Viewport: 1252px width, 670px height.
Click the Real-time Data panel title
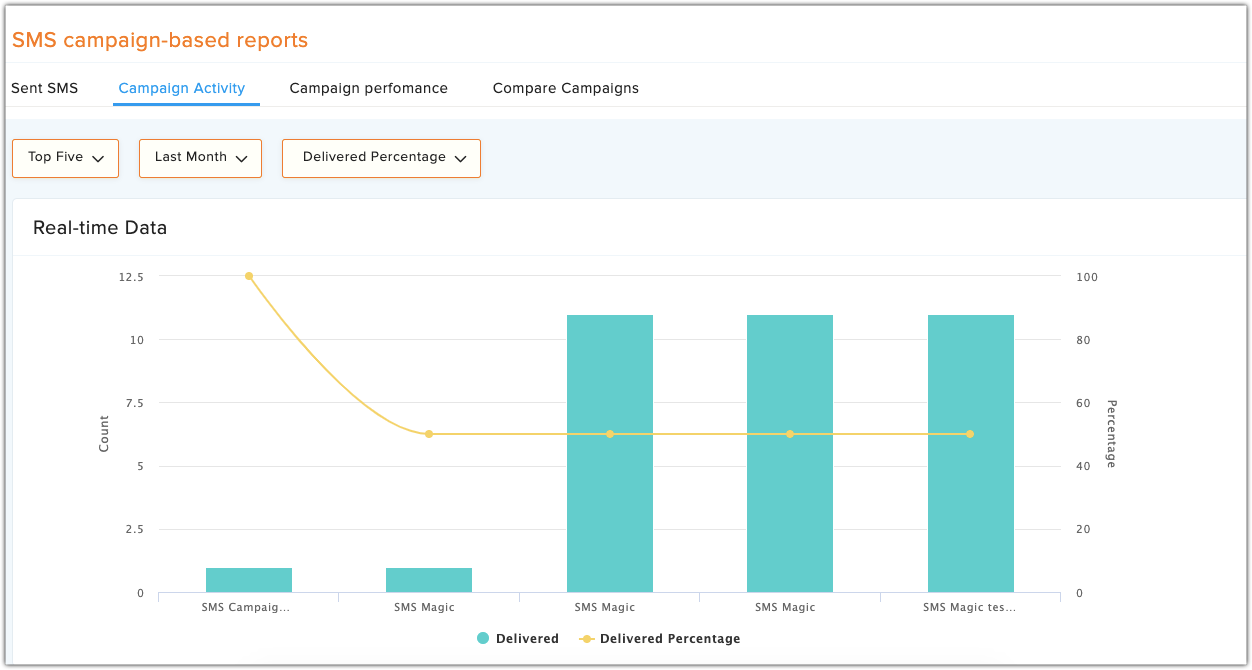click(100, 228)
